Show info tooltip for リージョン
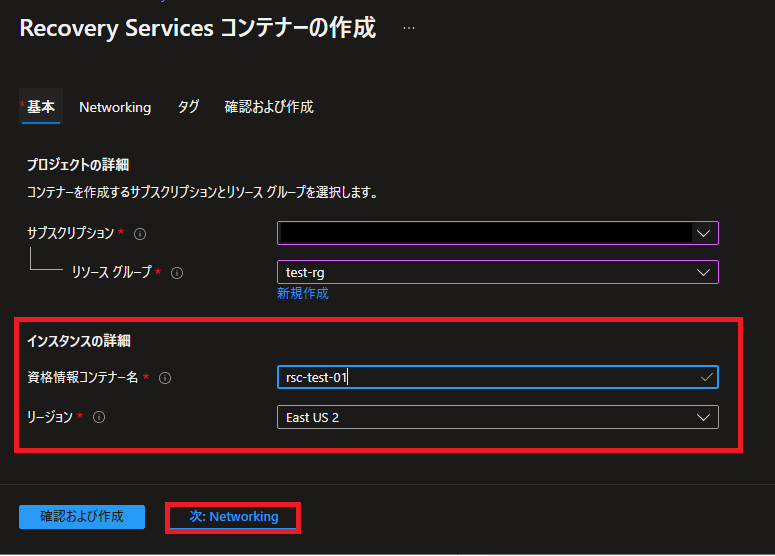Screen dimensions: 775x556 coord(99,418)
